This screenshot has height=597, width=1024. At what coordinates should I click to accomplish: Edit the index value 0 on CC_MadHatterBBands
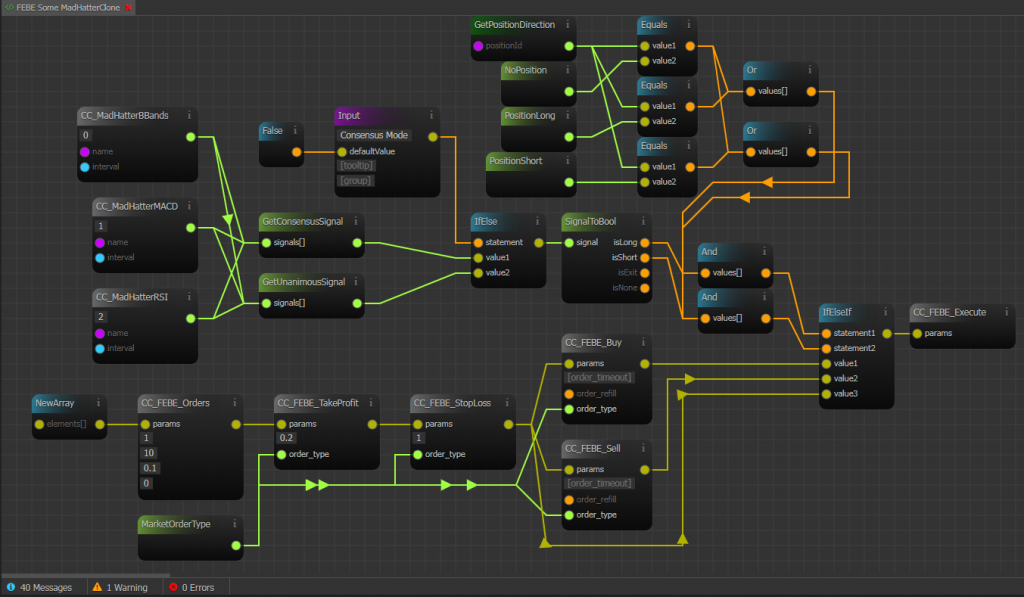[86, 135]
